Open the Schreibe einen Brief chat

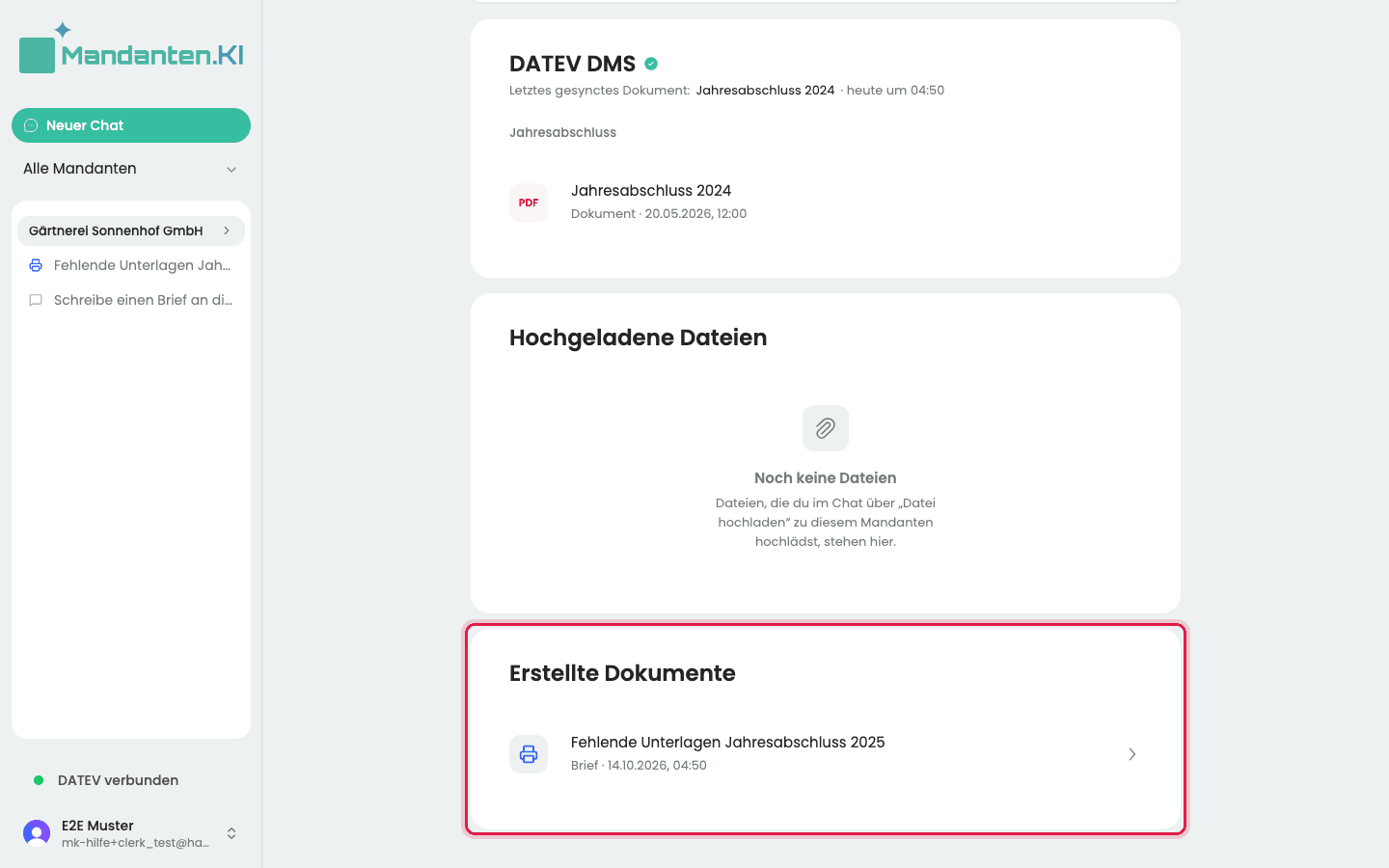tap(131, 300)
